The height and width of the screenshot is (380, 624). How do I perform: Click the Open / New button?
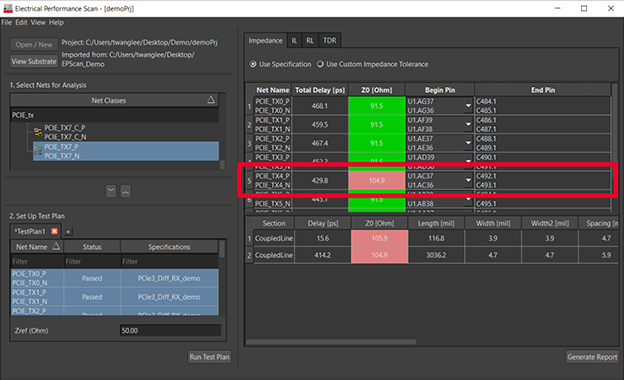coord(34,45)
